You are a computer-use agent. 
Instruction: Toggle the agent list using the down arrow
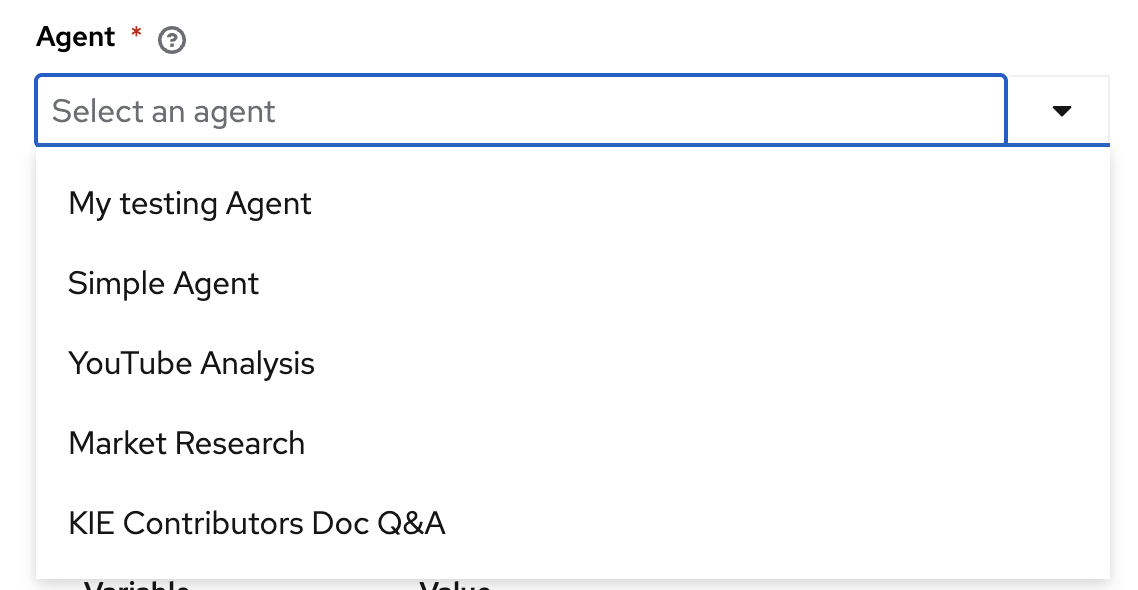click(x=1061, y=111)
